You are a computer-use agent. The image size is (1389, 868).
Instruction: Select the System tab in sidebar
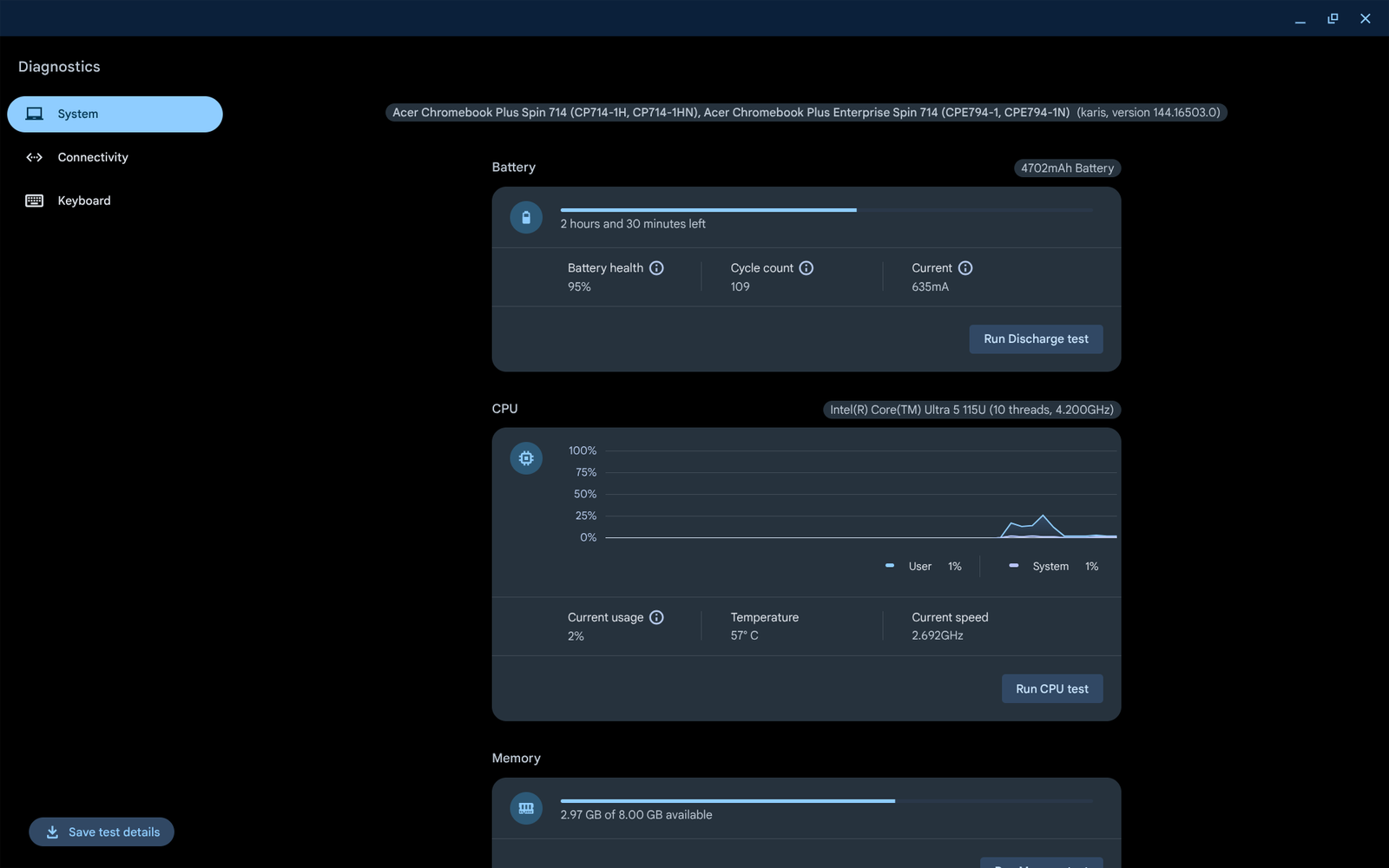pos(115,114)
